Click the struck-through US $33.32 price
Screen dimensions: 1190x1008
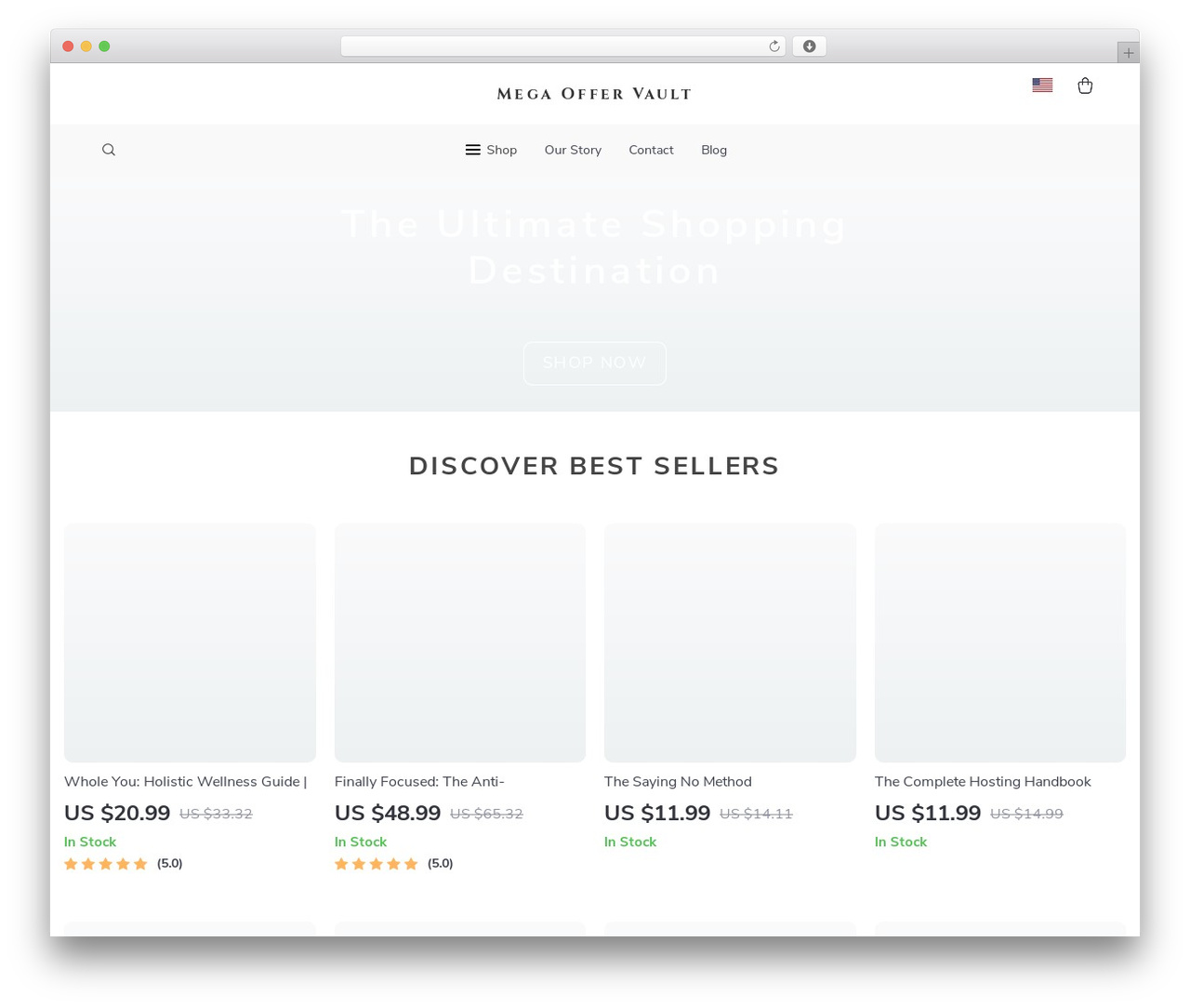coord(216,814)
